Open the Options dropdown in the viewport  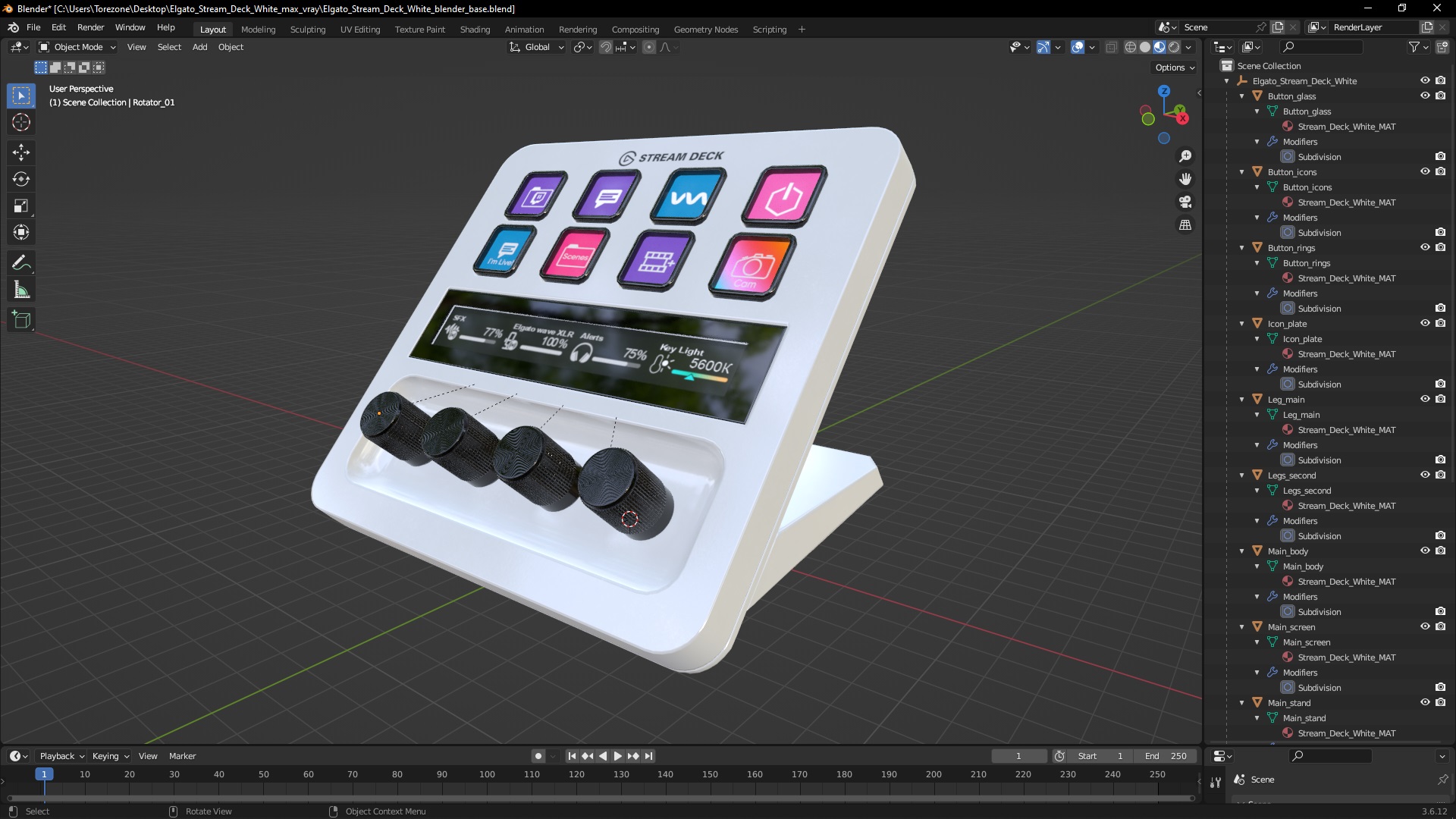pos(1175,67)
